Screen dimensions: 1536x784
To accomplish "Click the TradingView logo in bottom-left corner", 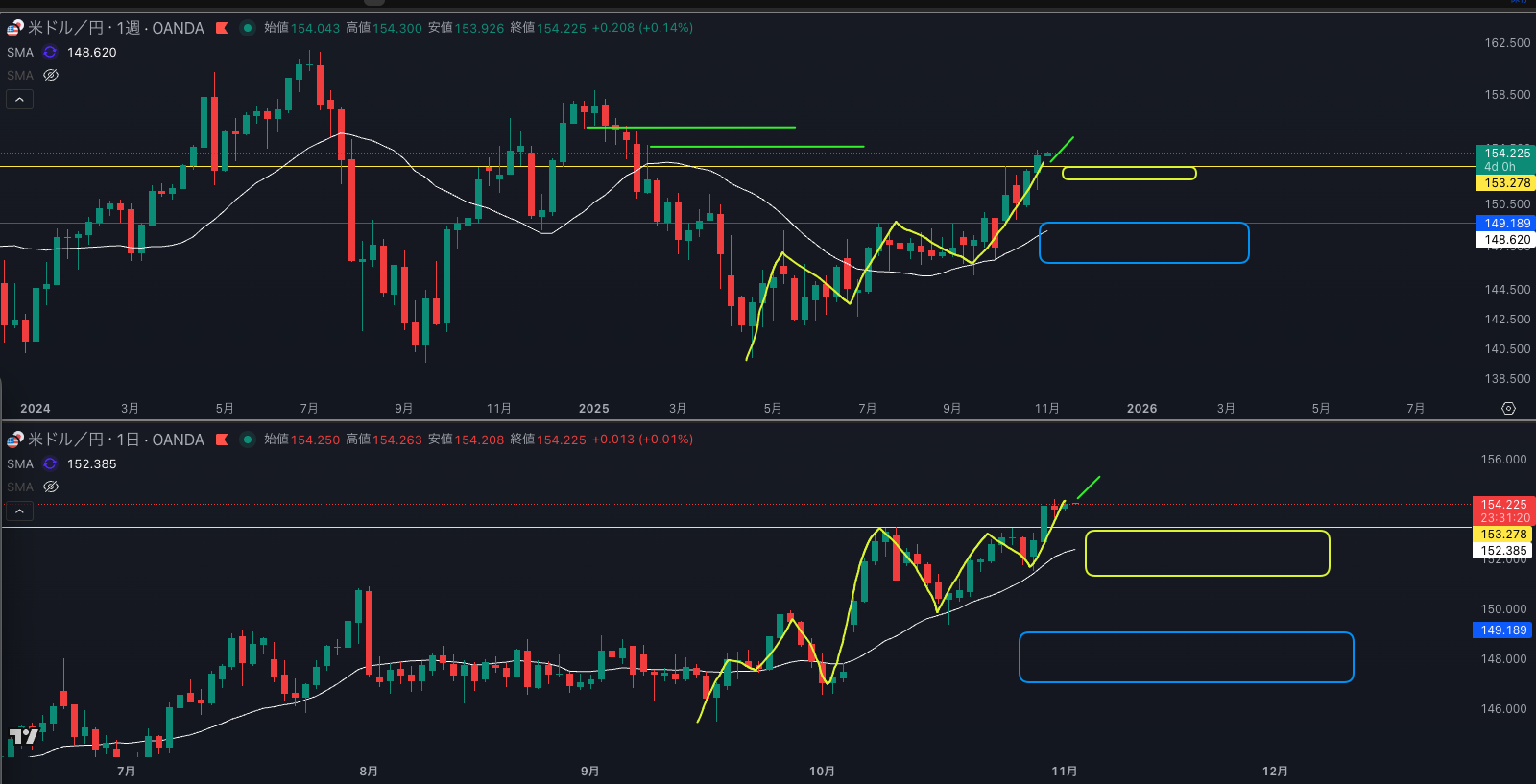I will click(x=23, y=736).
